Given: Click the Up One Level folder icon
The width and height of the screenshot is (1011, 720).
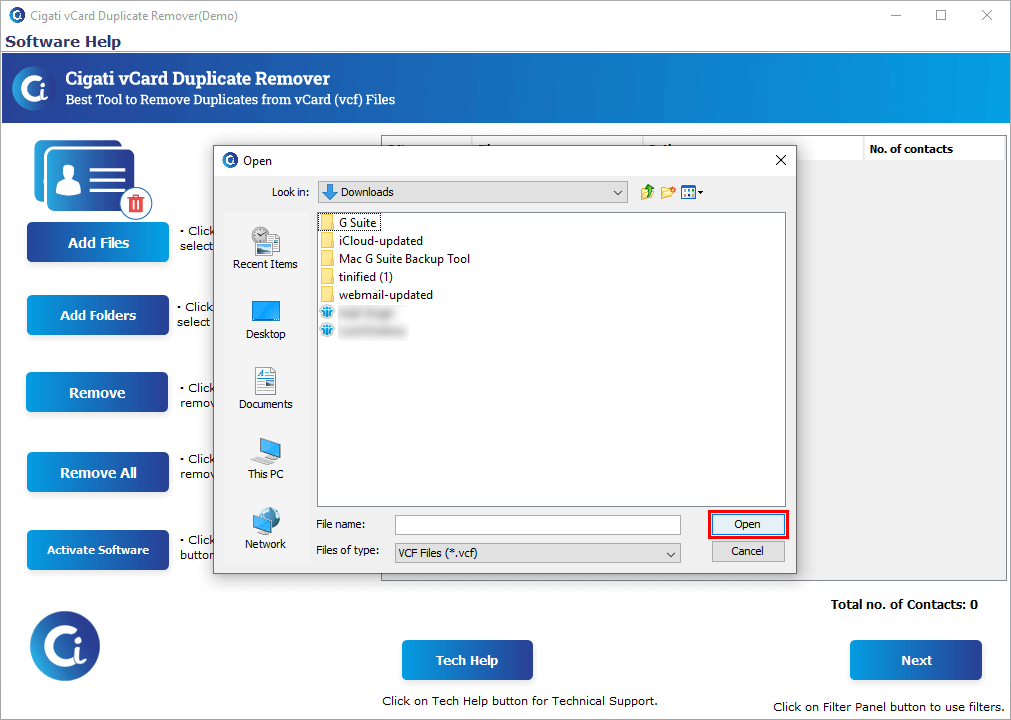Looking at the screenshot, I should (x=647, y=192).
